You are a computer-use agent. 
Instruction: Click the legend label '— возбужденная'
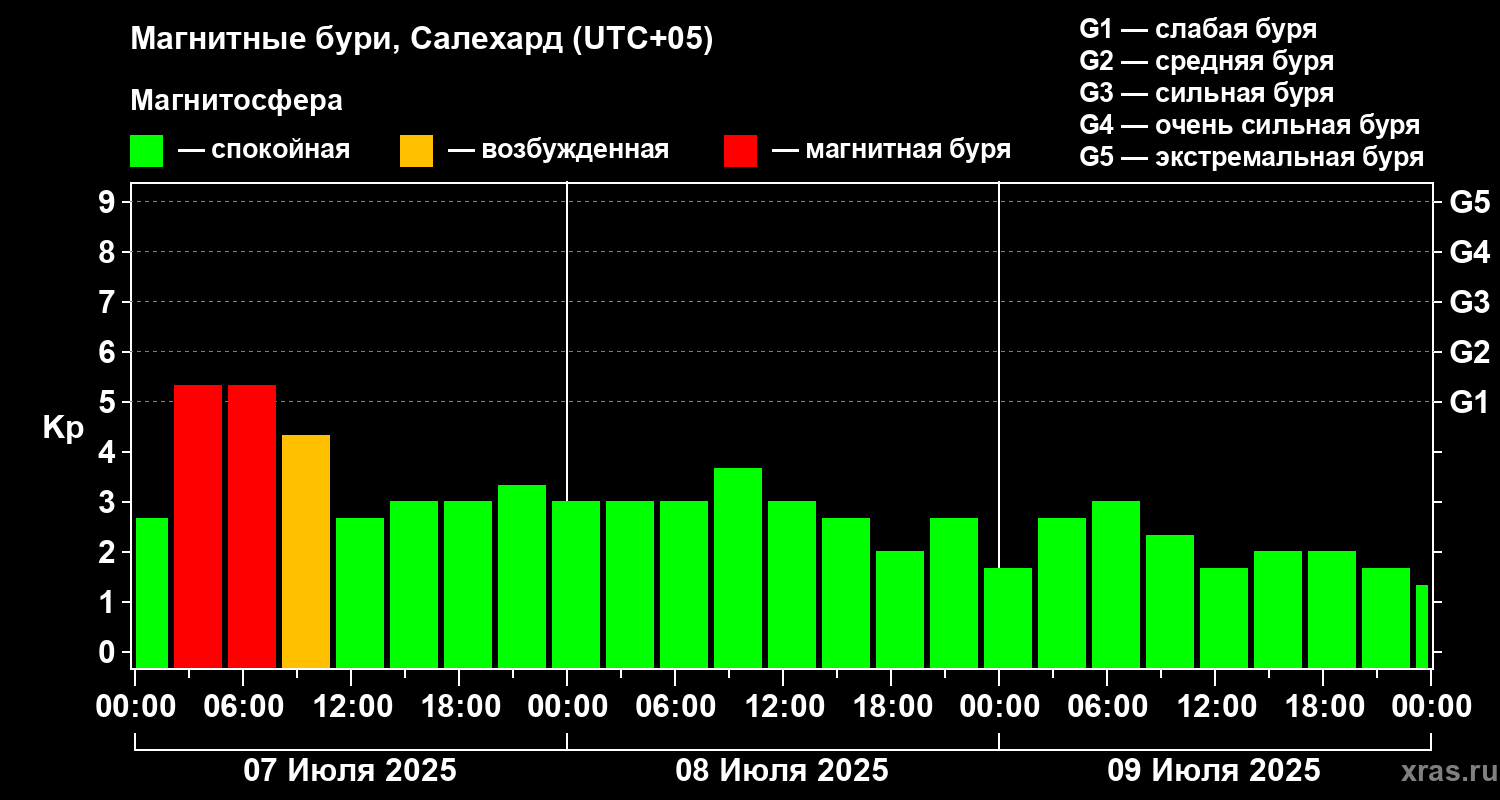[558, 151]
